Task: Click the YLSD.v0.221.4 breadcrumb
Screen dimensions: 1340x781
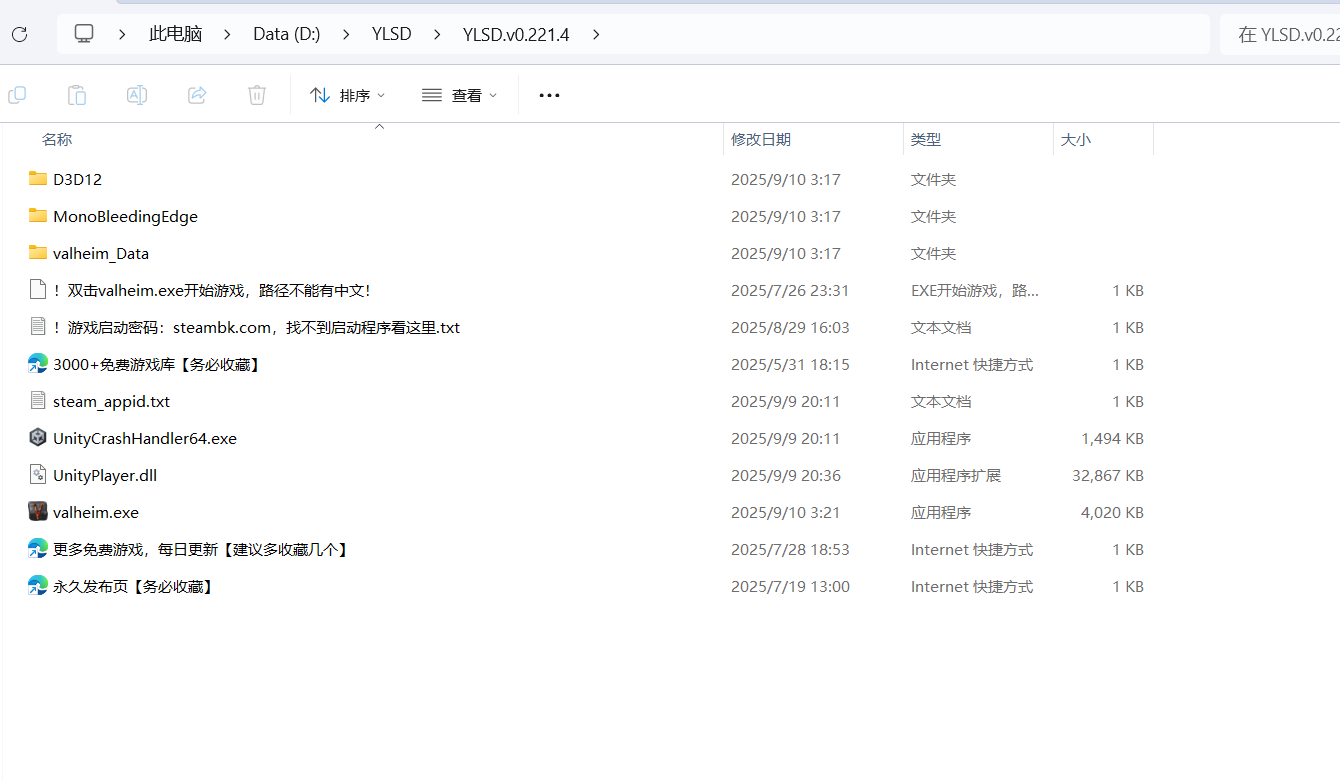Action: pyautogui.click(x=516, y=34)
